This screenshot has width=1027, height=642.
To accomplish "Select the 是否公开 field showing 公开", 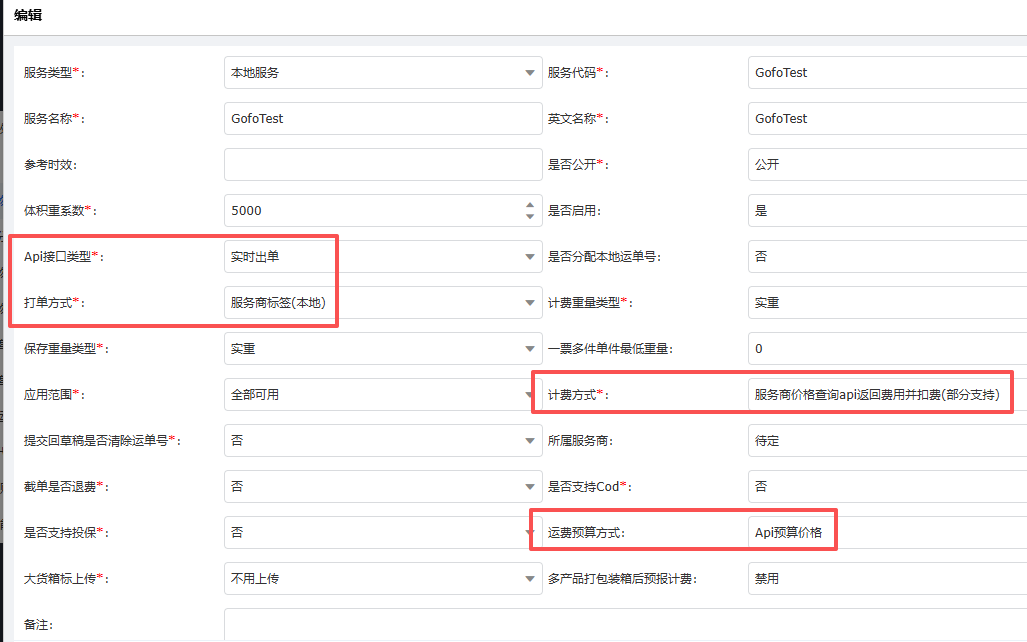I will pos(886,165).
